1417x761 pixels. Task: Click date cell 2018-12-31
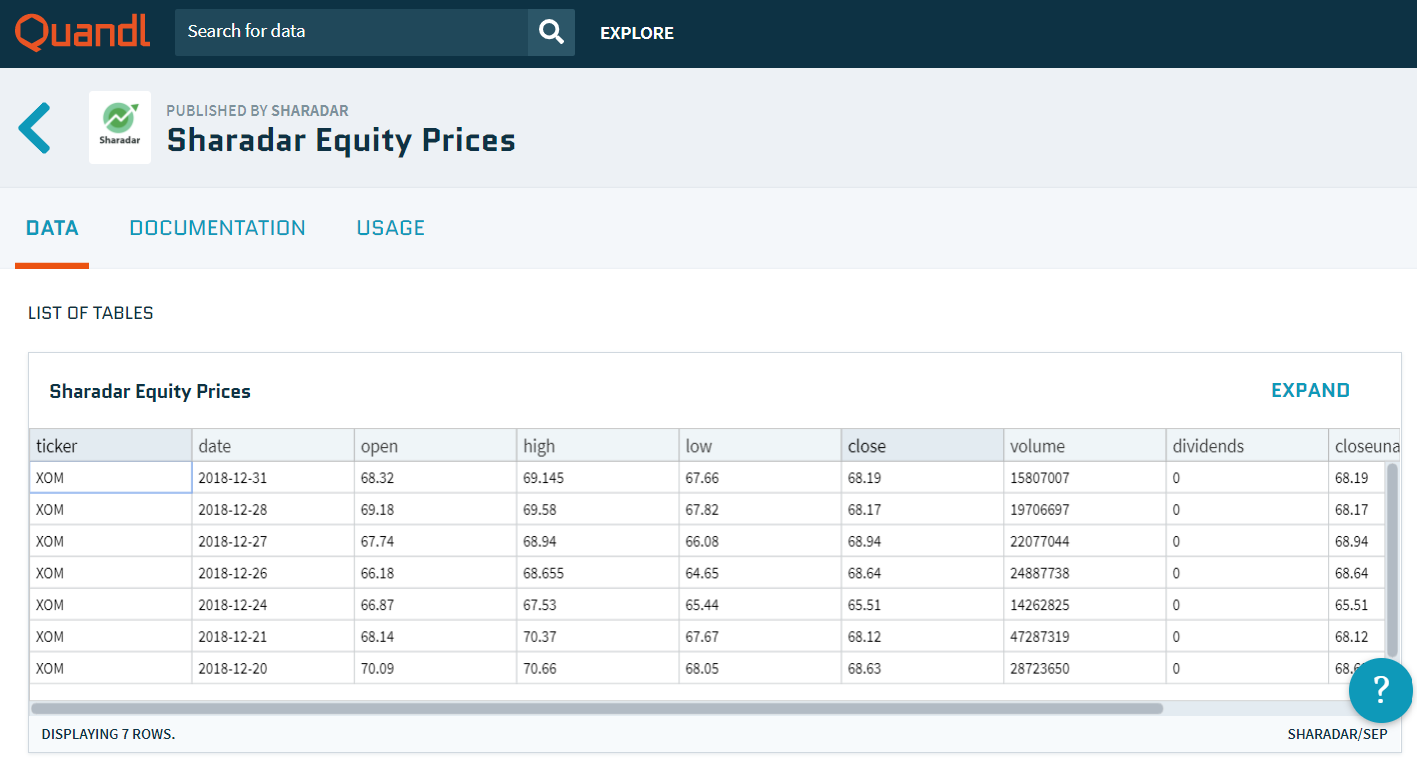tap(273, 478)
